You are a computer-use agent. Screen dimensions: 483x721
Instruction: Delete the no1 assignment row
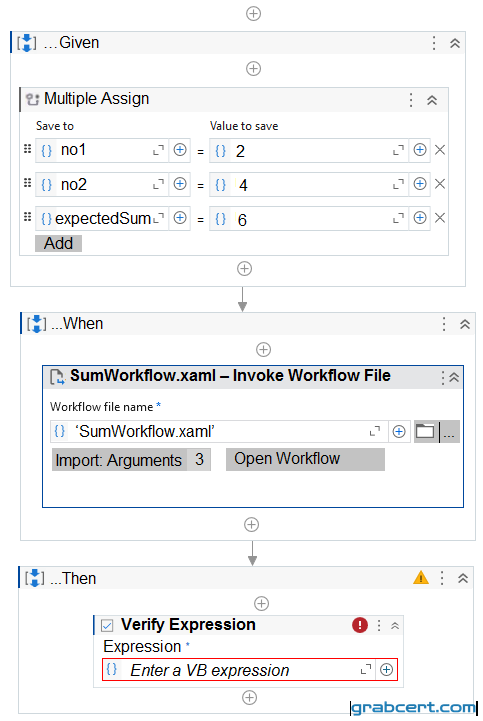(440, 150)
